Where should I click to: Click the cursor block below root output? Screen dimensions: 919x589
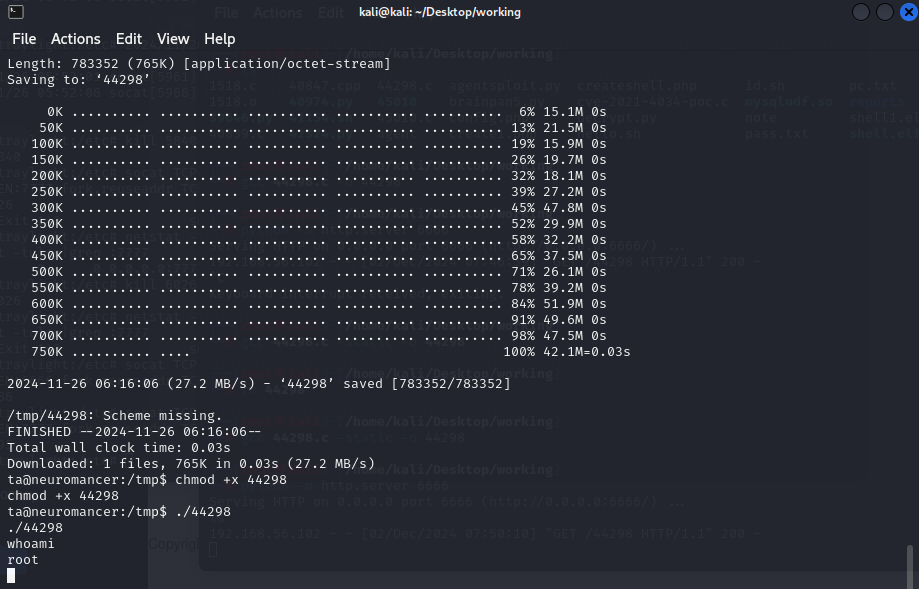click(x=11, y=576)
